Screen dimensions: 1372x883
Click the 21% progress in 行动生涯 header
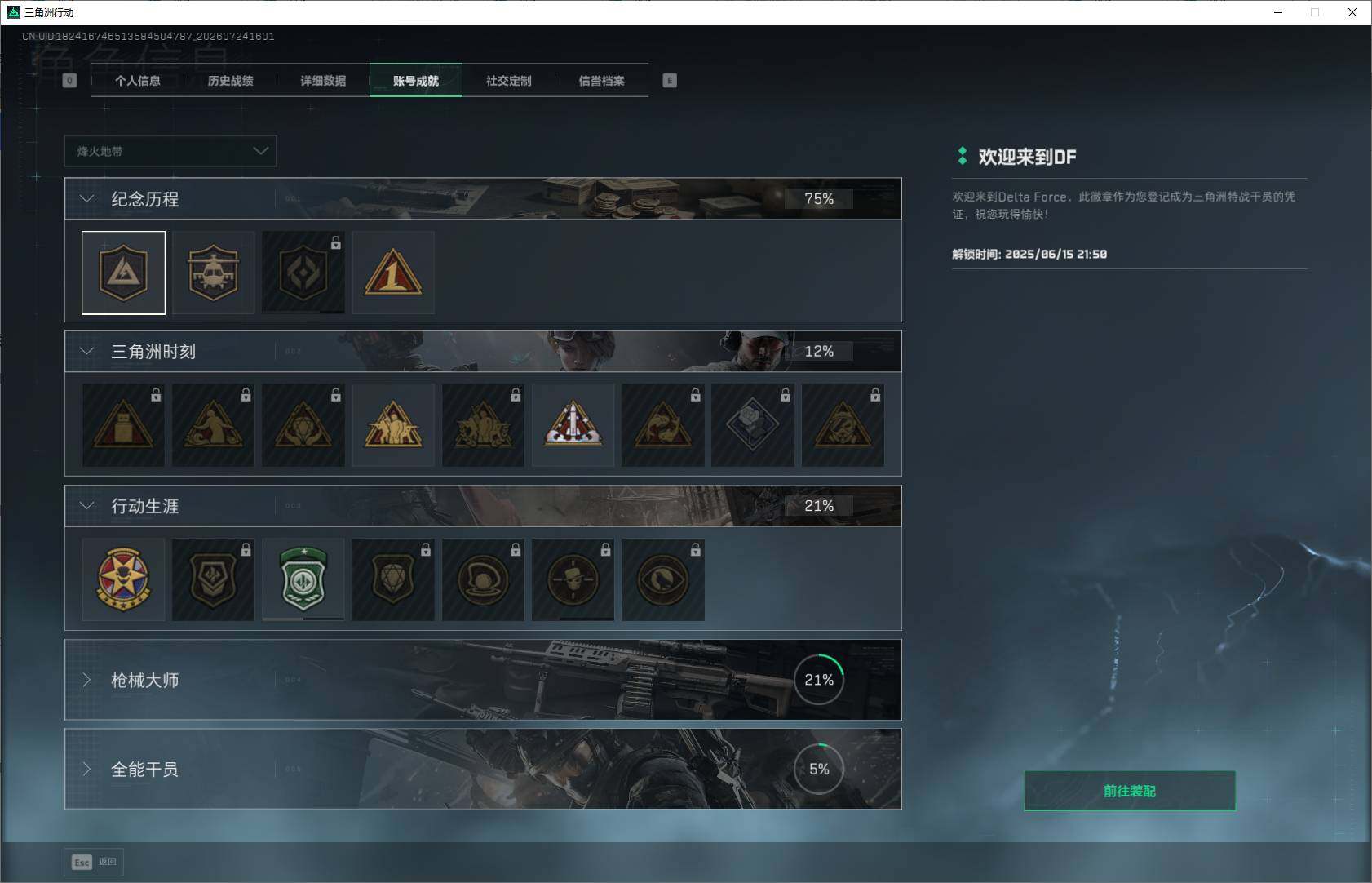point(819,506)
